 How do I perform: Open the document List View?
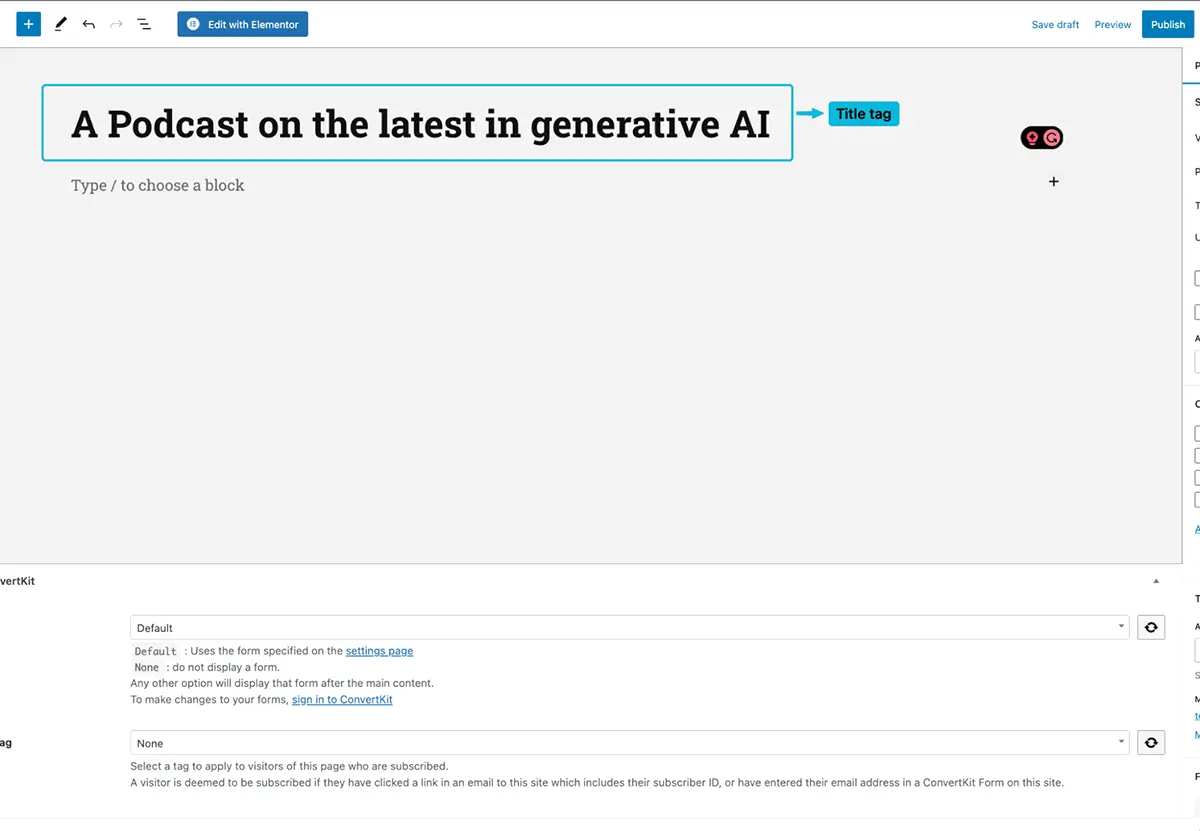tap(144, 23)
